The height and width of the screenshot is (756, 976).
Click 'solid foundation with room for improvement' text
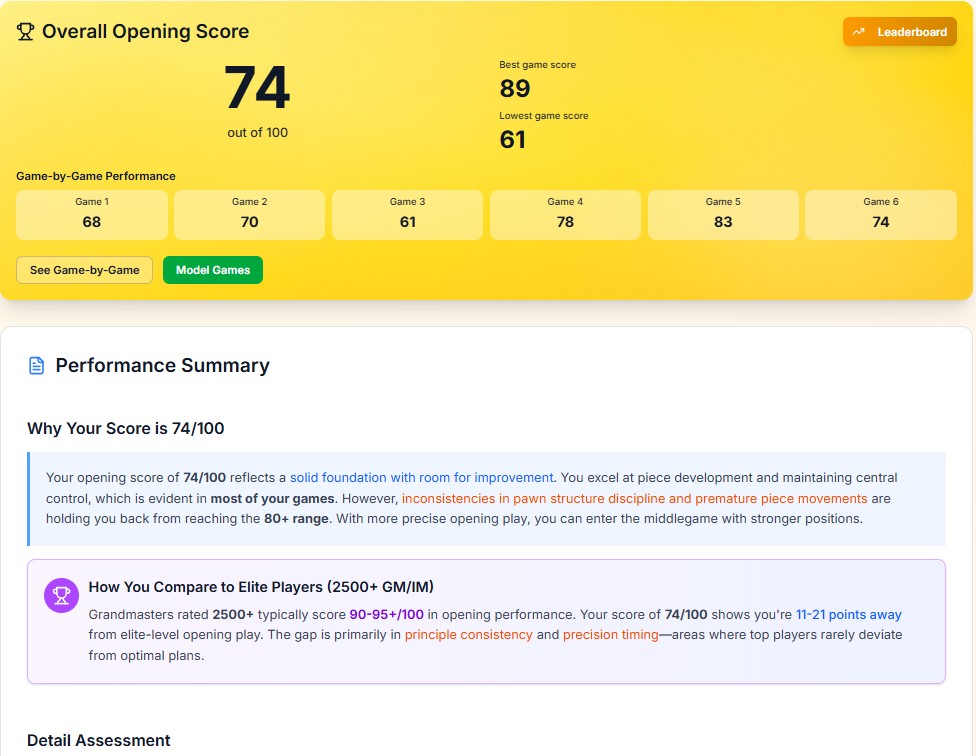(x=421, y=478)
